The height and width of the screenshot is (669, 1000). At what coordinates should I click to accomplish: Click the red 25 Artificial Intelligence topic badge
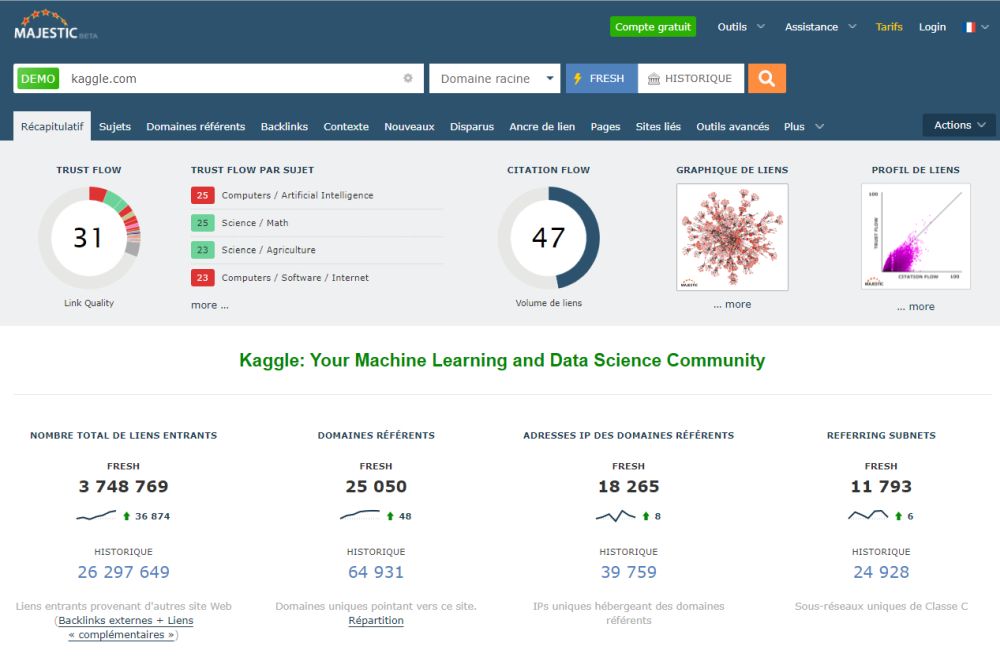click(202, 195)
